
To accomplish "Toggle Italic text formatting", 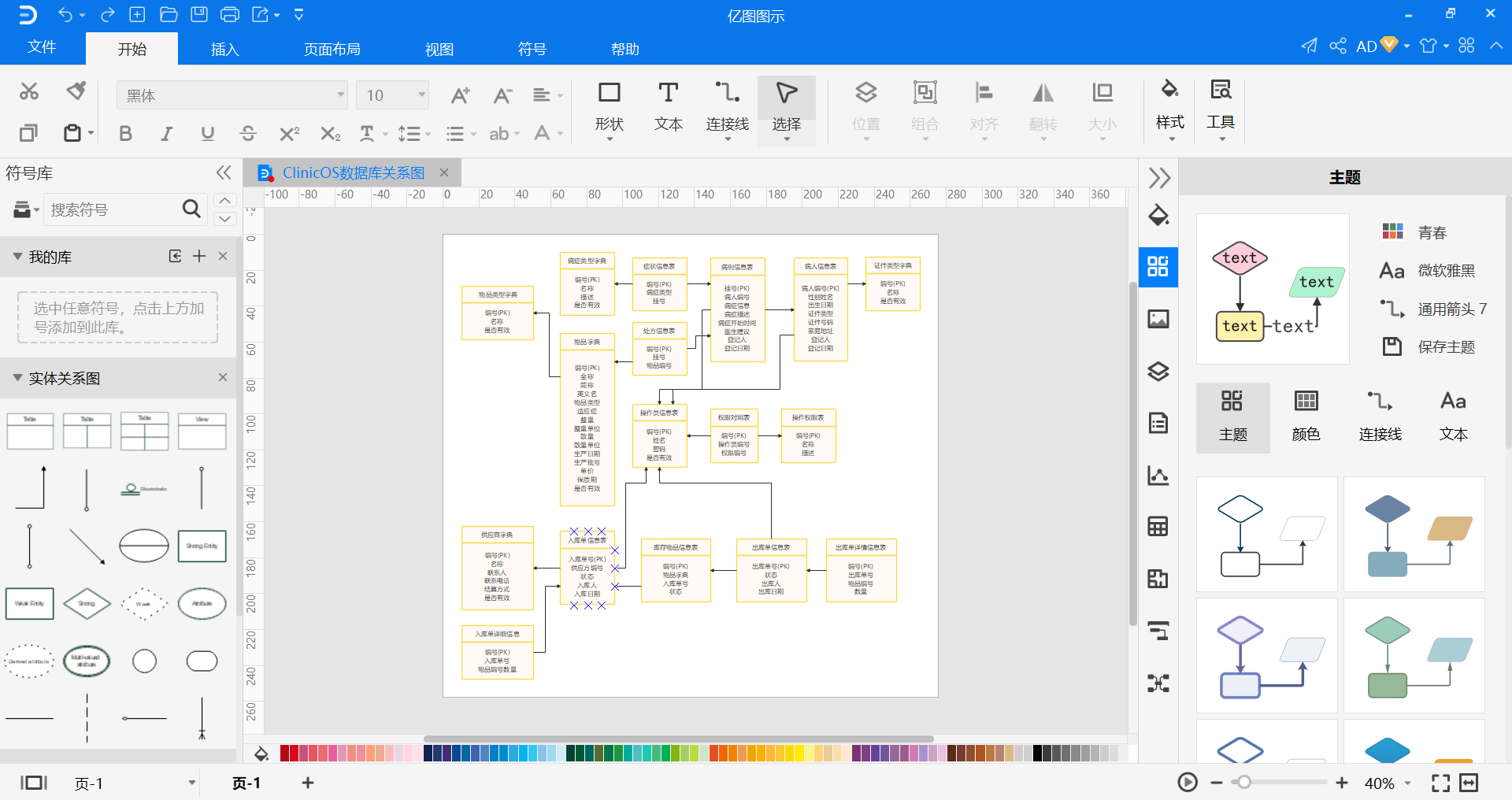I will pos(166,134).
